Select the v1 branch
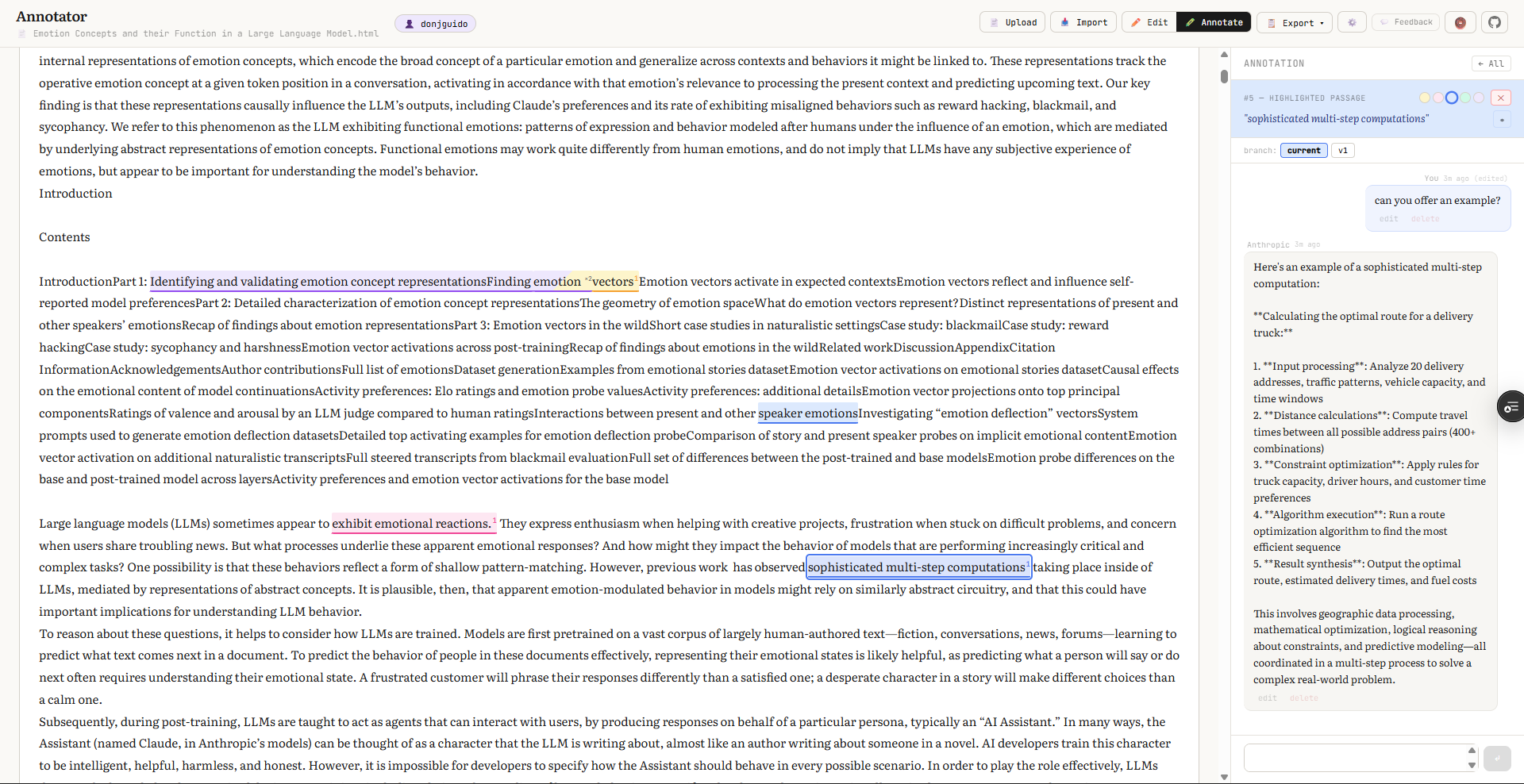Viewport: 1524px width, 784px height. pyautogui.click(x=1343, y=150)
